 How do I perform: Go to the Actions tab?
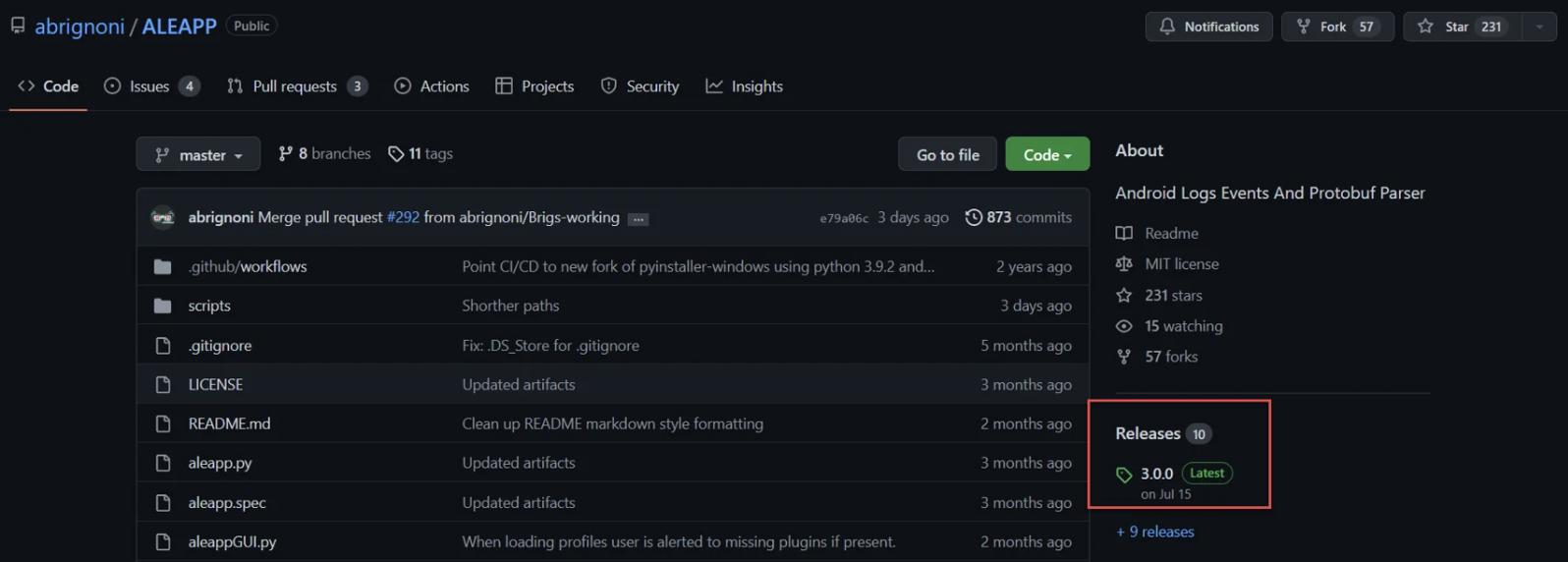[431, 86]
